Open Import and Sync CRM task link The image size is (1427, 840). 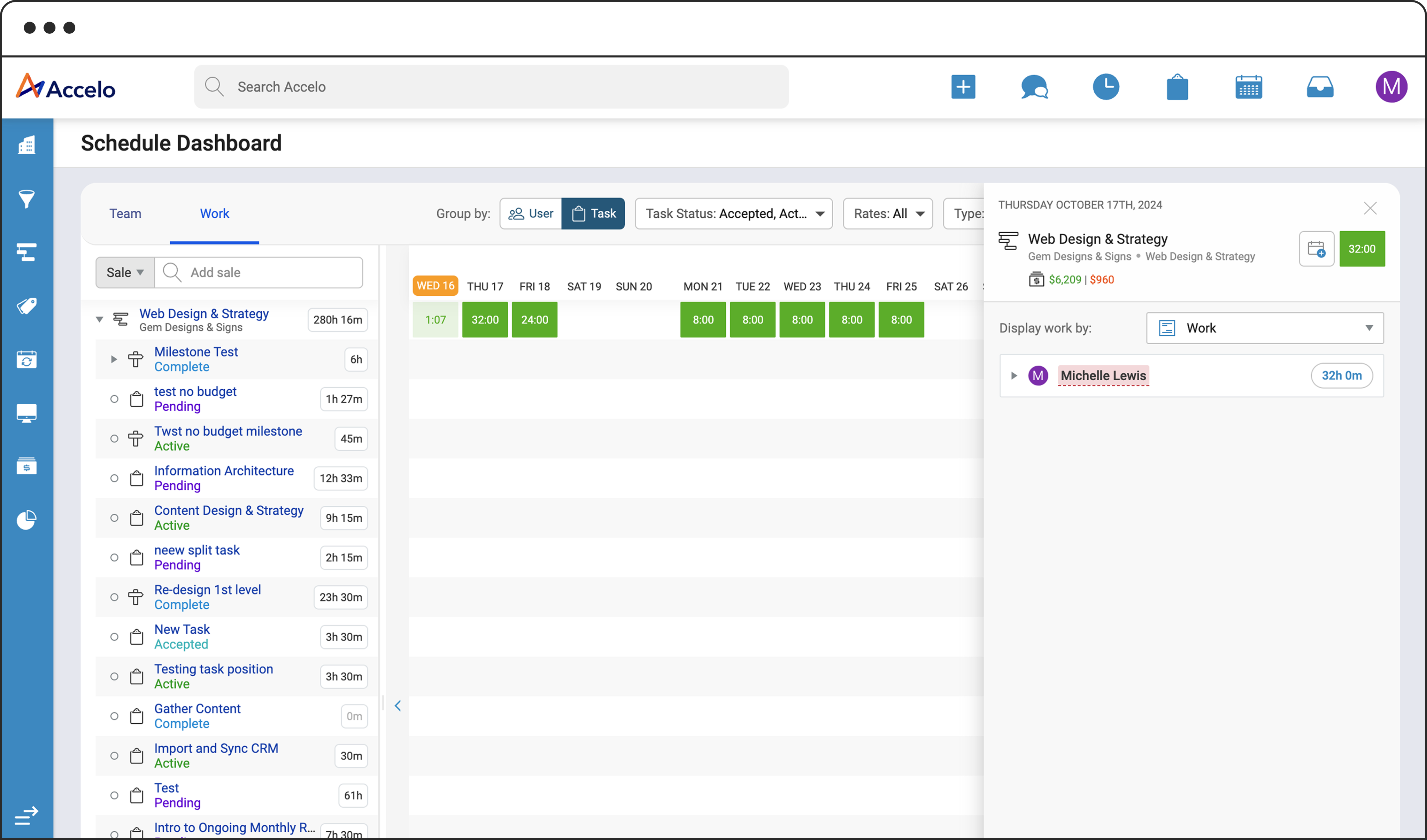216,748
